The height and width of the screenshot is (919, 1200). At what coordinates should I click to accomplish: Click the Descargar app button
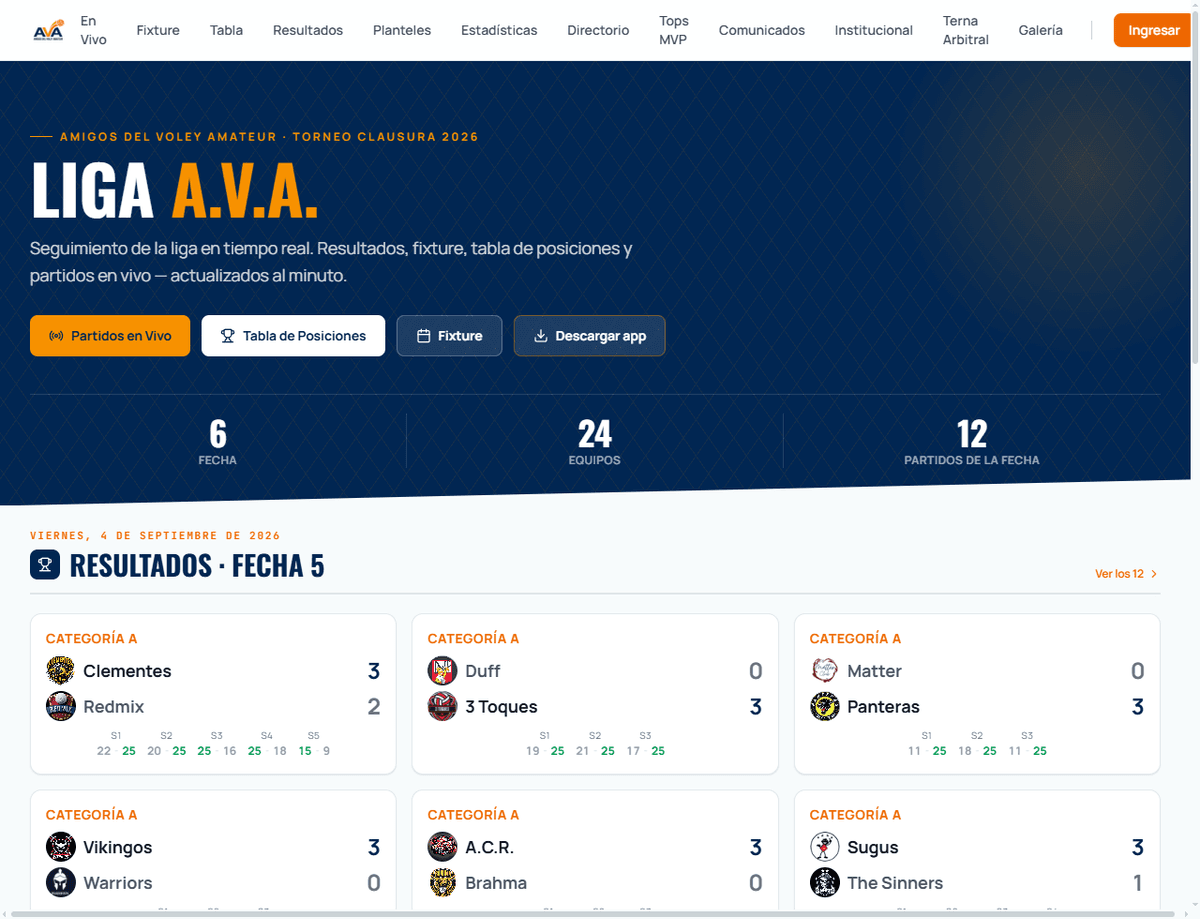pyautogui.click(x=589, y=336)
